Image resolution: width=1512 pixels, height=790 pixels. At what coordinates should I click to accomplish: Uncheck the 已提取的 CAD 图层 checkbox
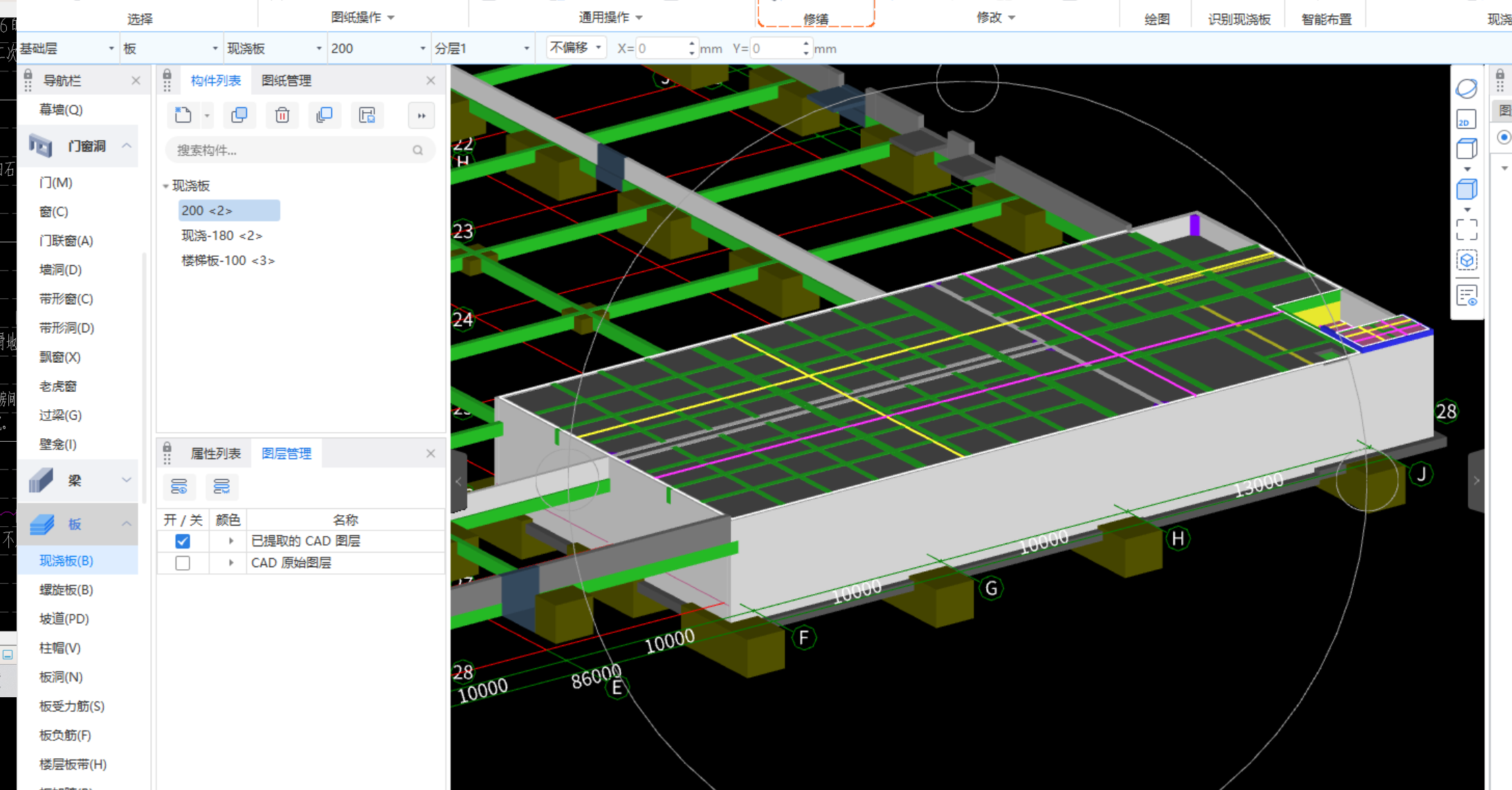[x=183, y=541]
